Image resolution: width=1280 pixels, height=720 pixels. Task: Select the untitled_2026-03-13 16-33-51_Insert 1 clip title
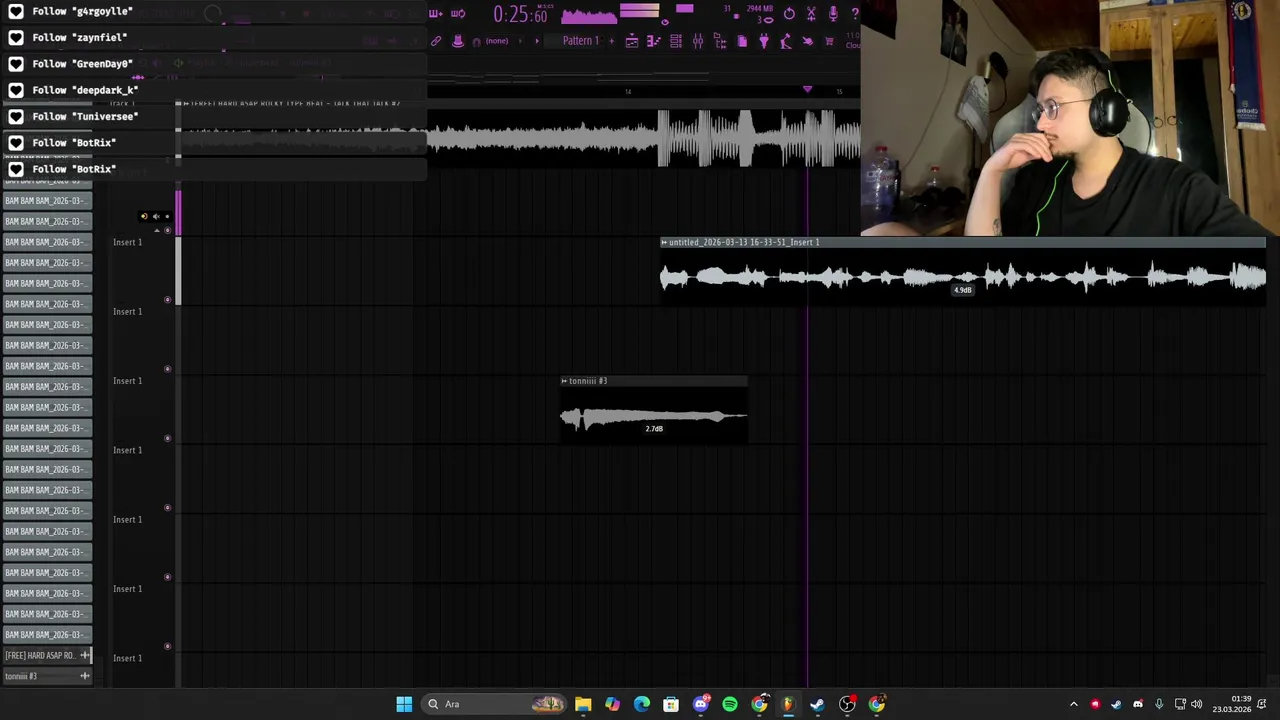click(743, 242)
